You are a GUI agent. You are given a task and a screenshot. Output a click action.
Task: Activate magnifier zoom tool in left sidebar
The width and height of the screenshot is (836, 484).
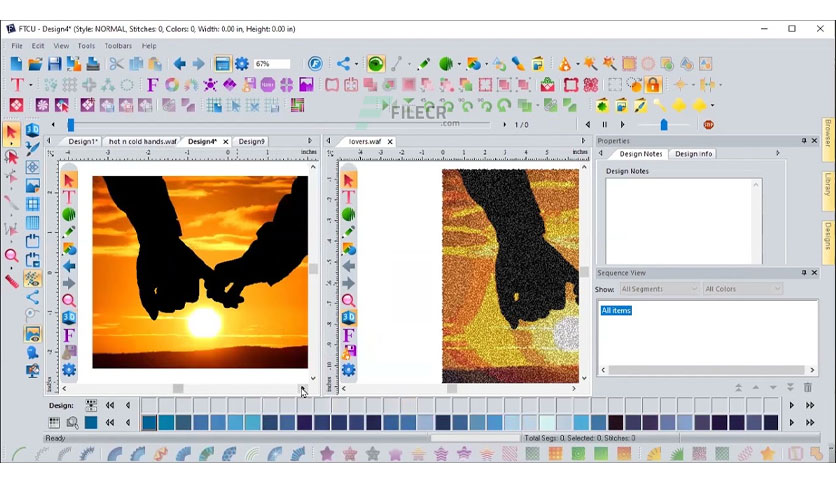(11, 255)
